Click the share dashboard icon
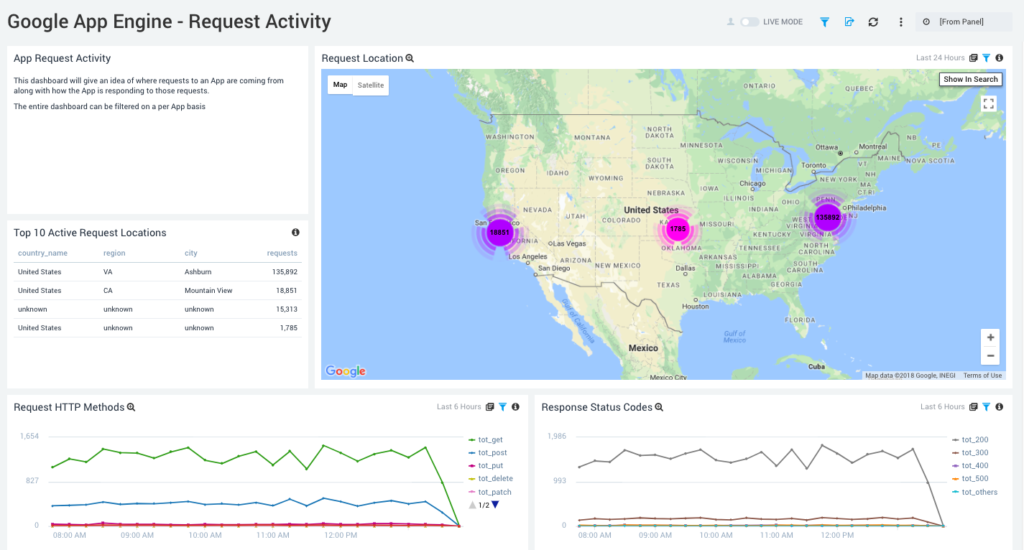 [849, 22]
